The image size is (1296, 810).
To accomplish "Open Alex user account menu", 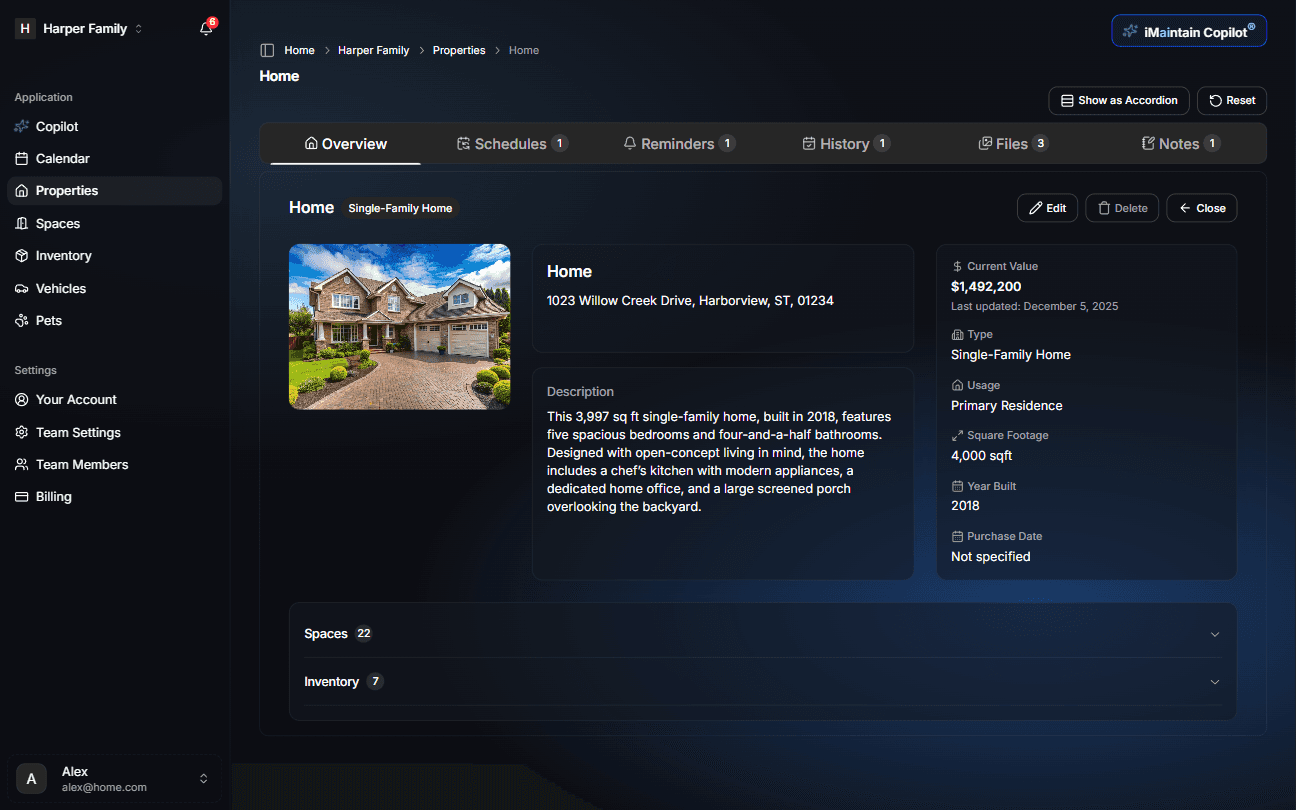I will 114,779.
